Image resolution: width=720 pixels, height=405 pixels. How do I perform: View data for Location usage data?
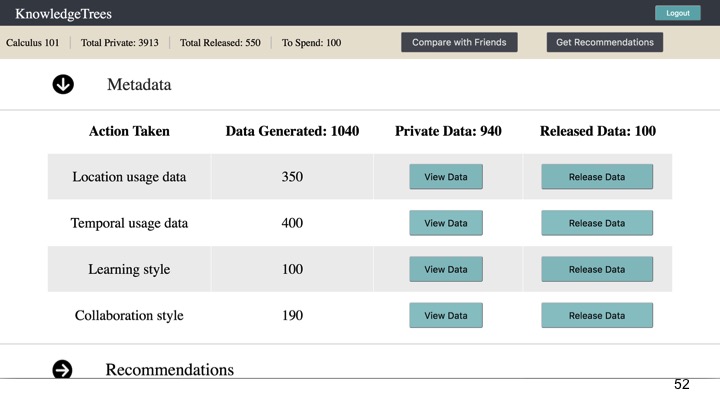tap(446, 177)
